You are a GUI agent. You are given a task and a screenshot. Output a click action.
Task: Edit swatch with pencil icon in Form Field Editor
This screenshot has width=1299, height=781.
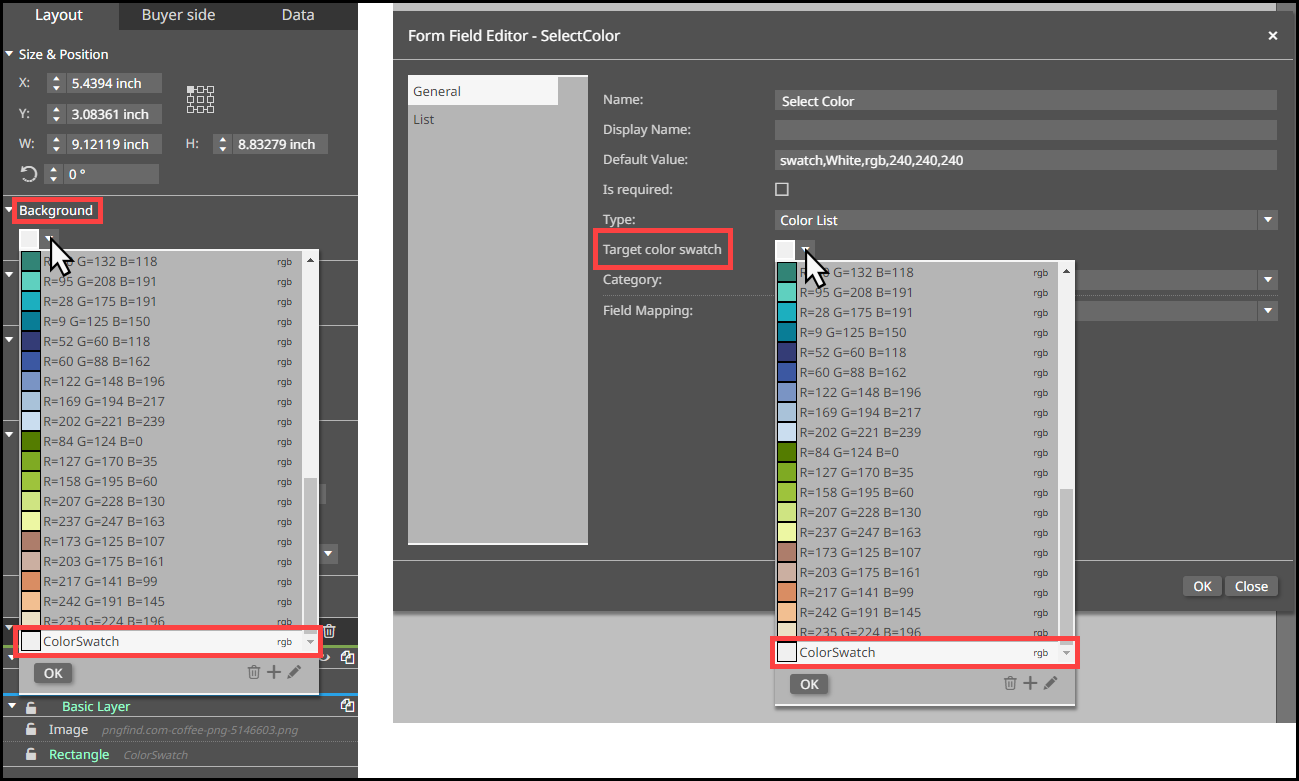click(x=1050, y=684)
